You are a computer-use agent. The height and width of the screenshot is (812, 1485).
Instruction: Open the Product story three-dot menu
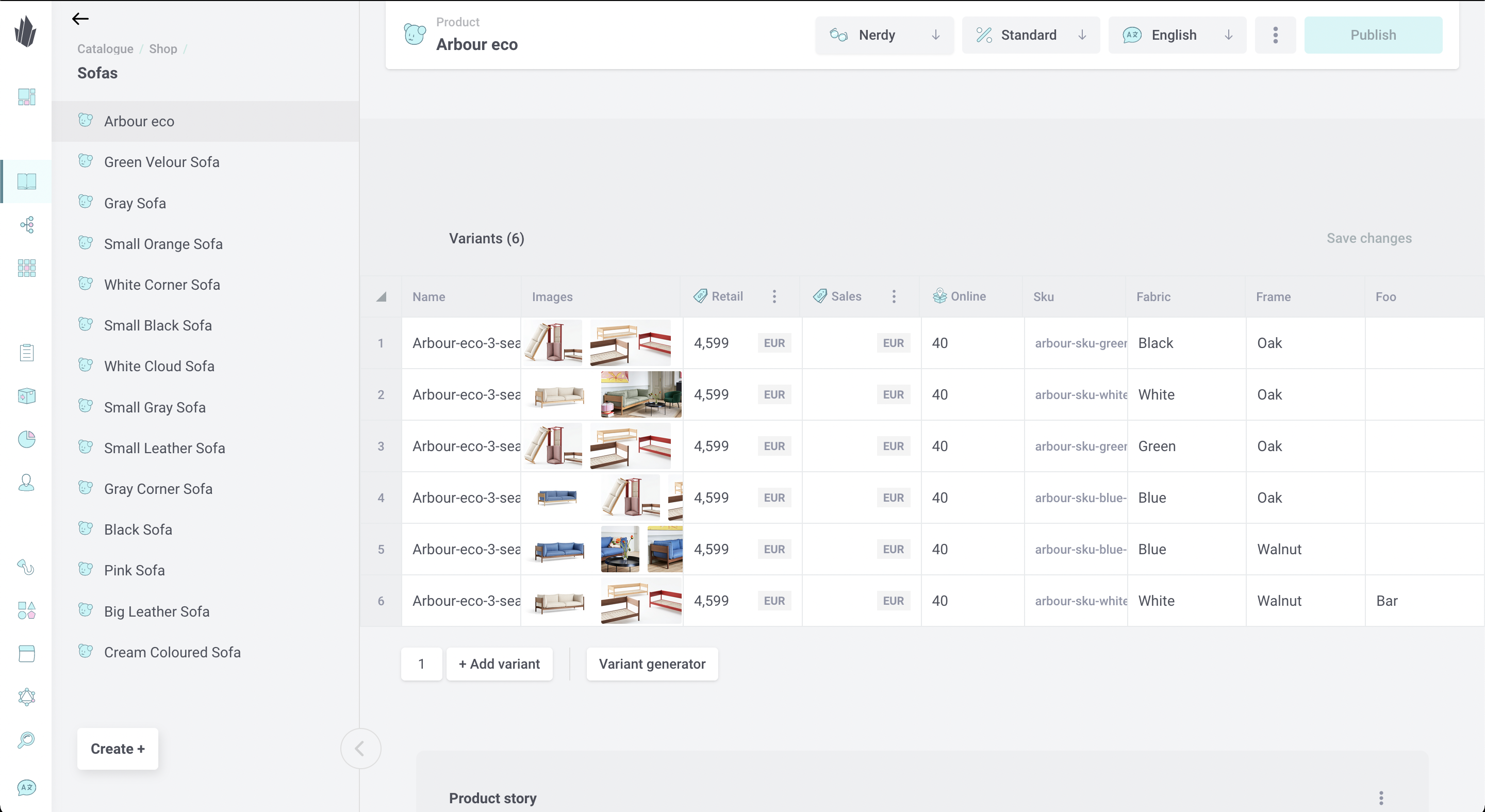coord(1381,798)
